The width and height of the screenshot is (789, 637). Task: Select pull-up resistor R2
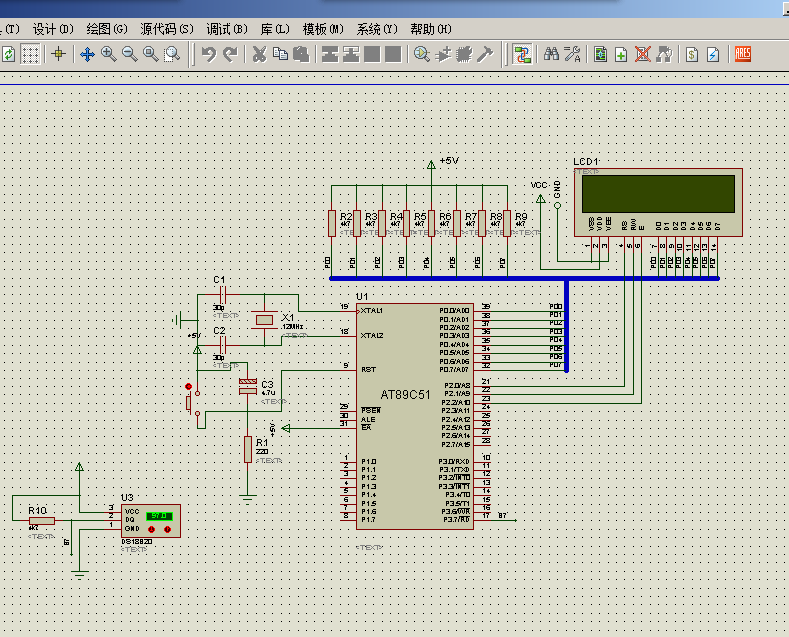[332, 223]
